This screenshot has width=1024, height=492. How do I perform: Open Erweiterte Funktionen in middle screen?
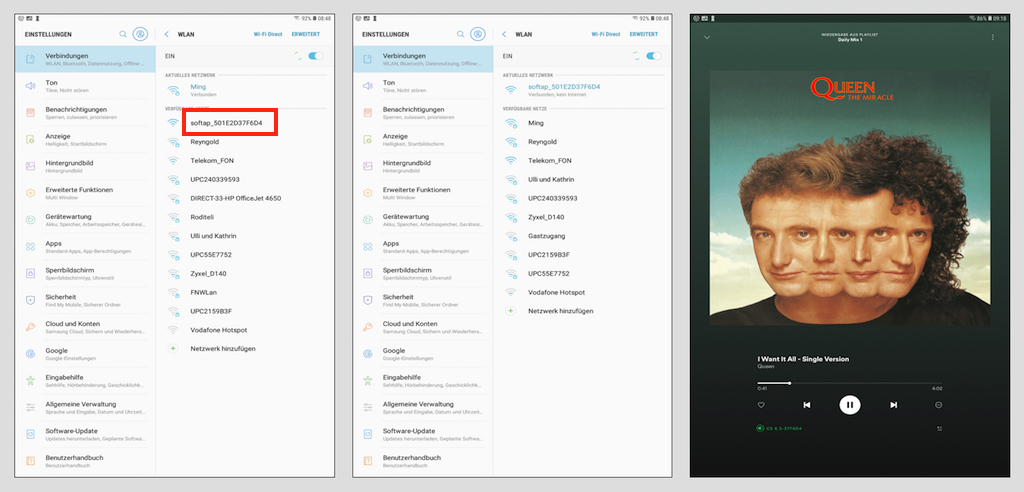423,193
